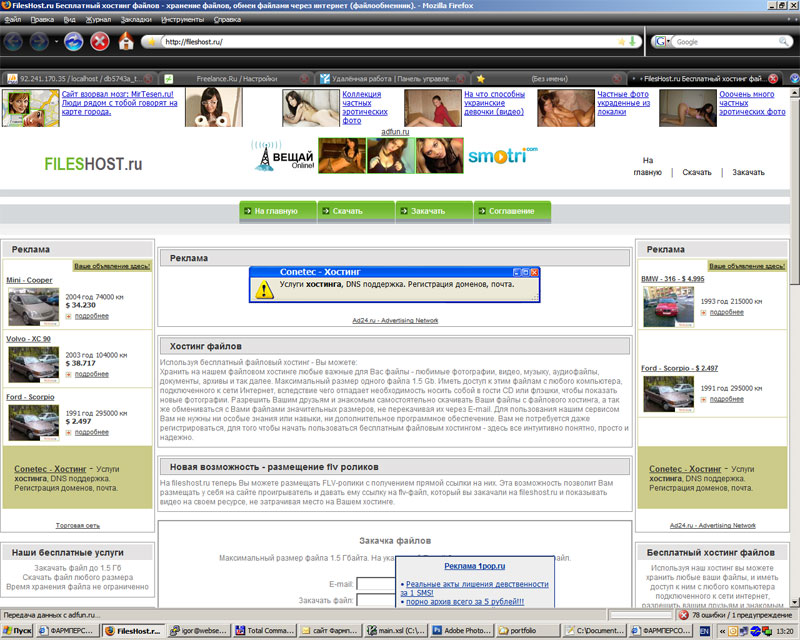The width and height of the screenshot is (800, 640).
Task: Close the Conetec popup ad with red X
Action: point(534,272)
